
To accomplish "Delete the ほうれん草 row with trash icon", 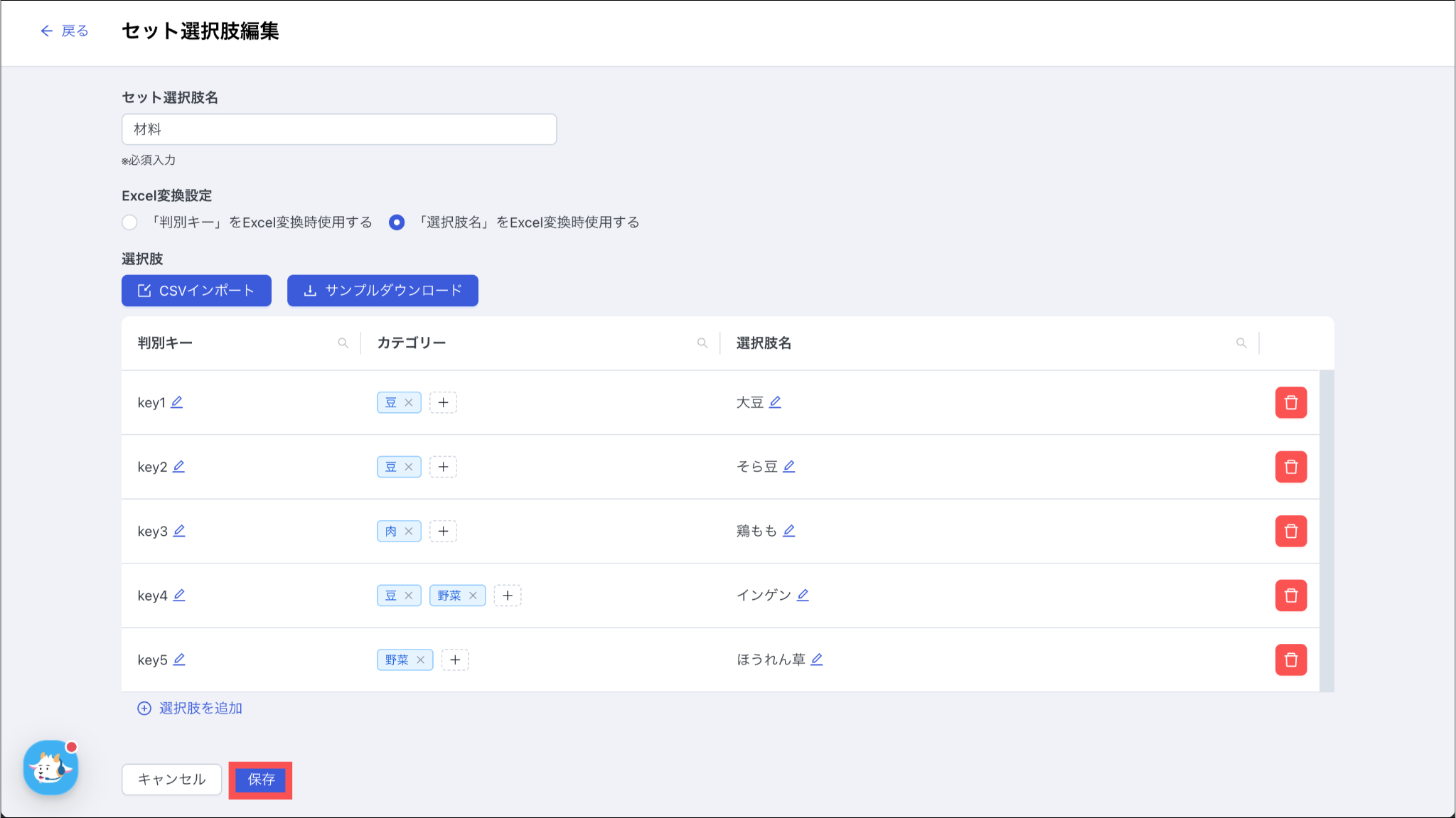I will coord(1290,660).
